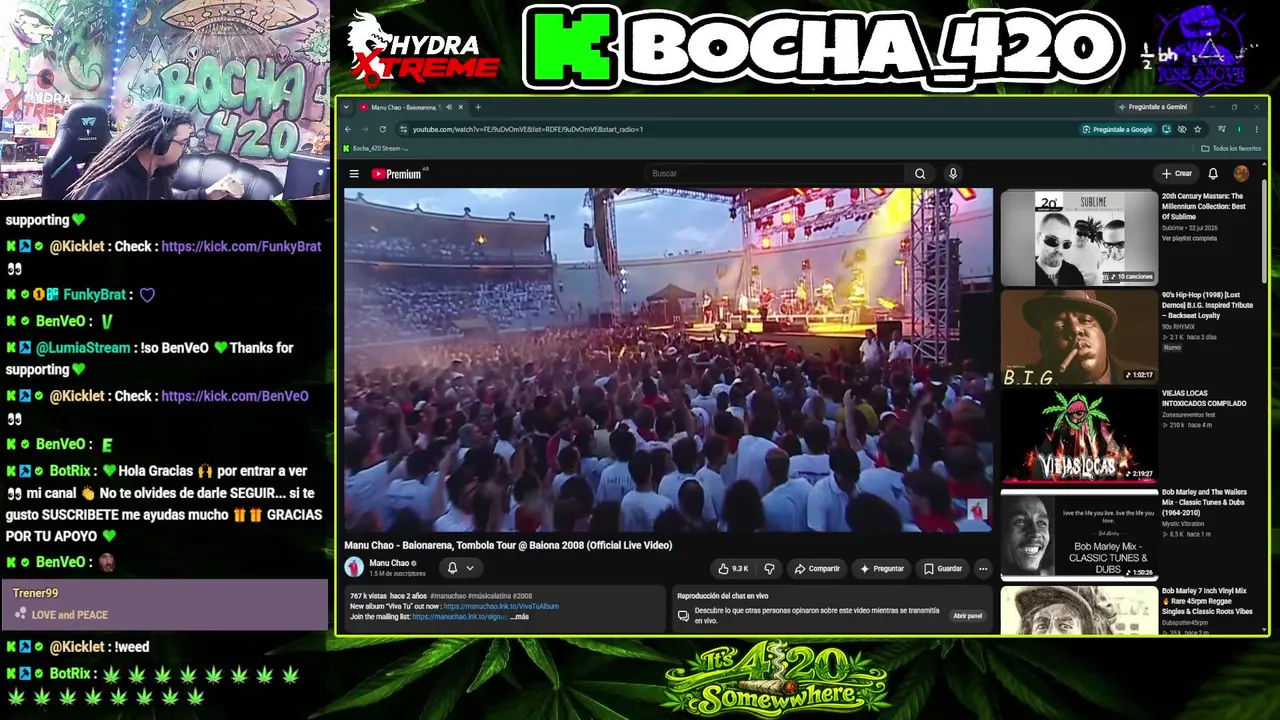Click the YouTube page vertical scrollbar

(1265, 232)
